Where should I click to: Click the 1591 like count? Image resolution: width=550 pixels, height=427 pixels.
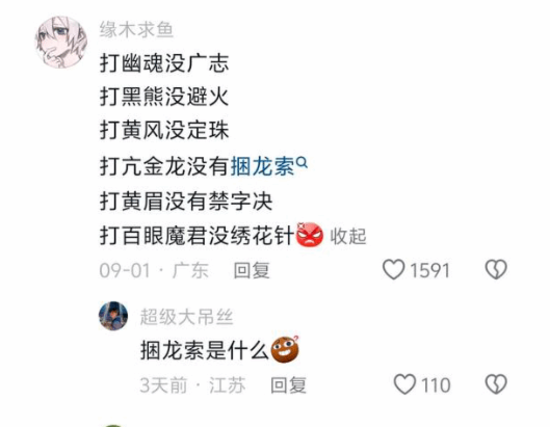click(430, 271)
